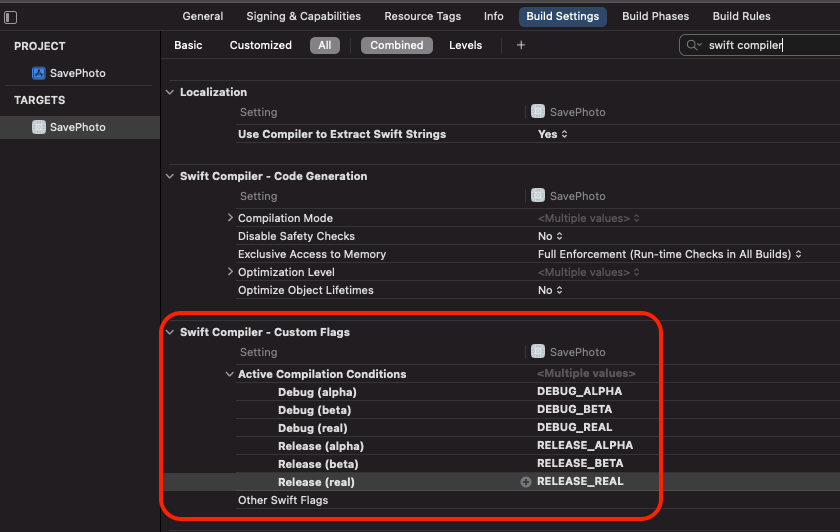The height and width of the screenshot is (532, 840).
Task: Open the General tab
Action: [x=202, y=17]
